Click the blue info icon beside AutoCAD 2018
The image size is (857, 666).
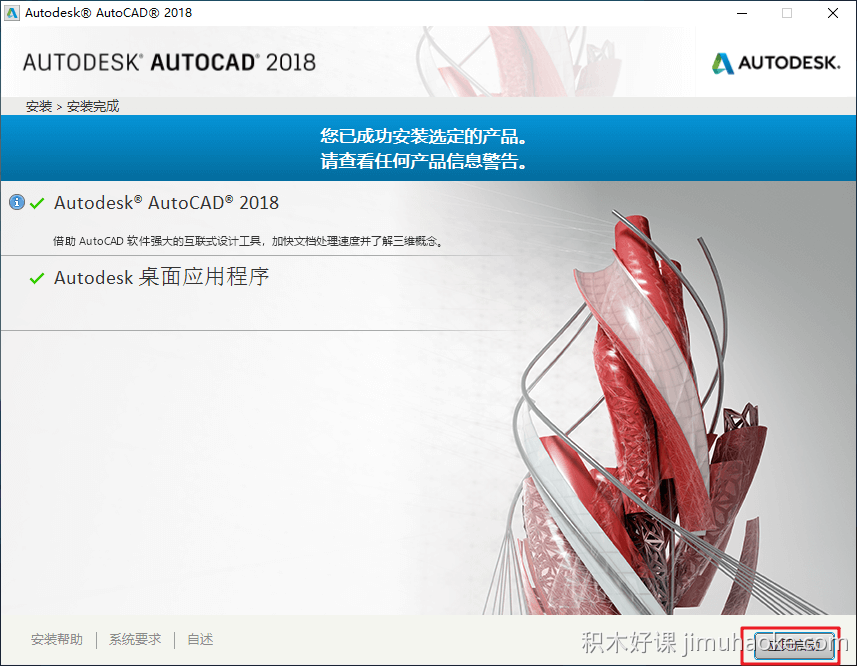(x=17, y=202)
